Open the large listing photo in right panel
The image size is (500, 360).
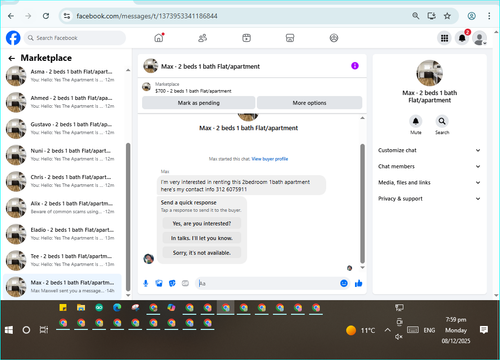click(x=429, y=73)
